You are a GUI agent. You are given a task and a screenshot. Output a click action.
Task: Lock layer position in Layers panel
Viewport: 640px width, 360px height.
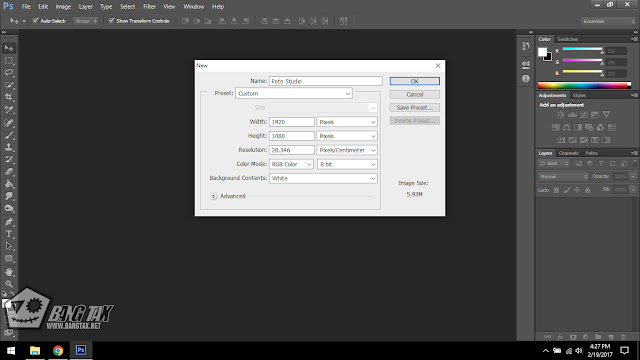click(577, 190)
